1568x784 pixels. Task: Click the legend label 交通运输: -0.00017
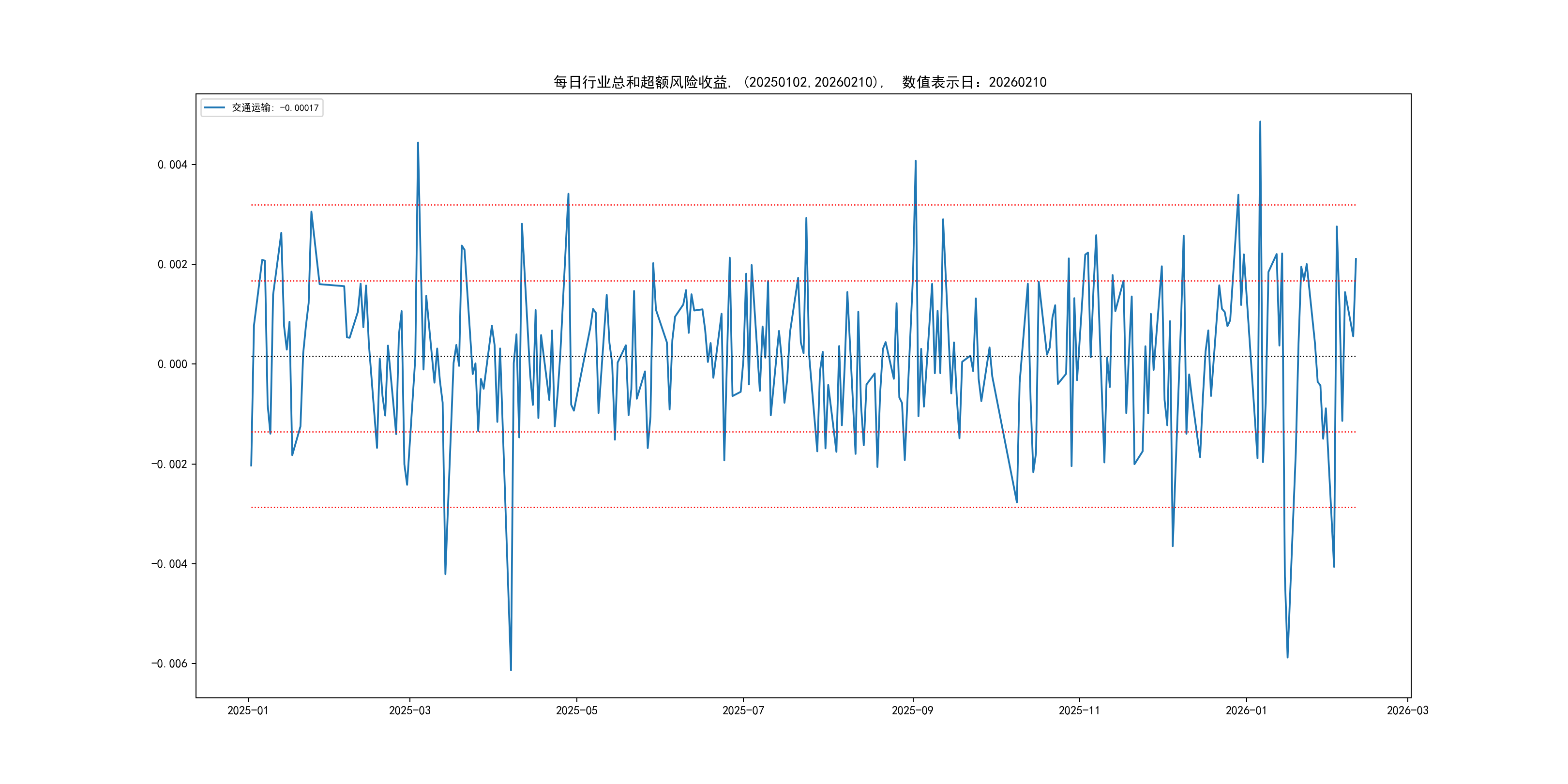tap(275, 108)
